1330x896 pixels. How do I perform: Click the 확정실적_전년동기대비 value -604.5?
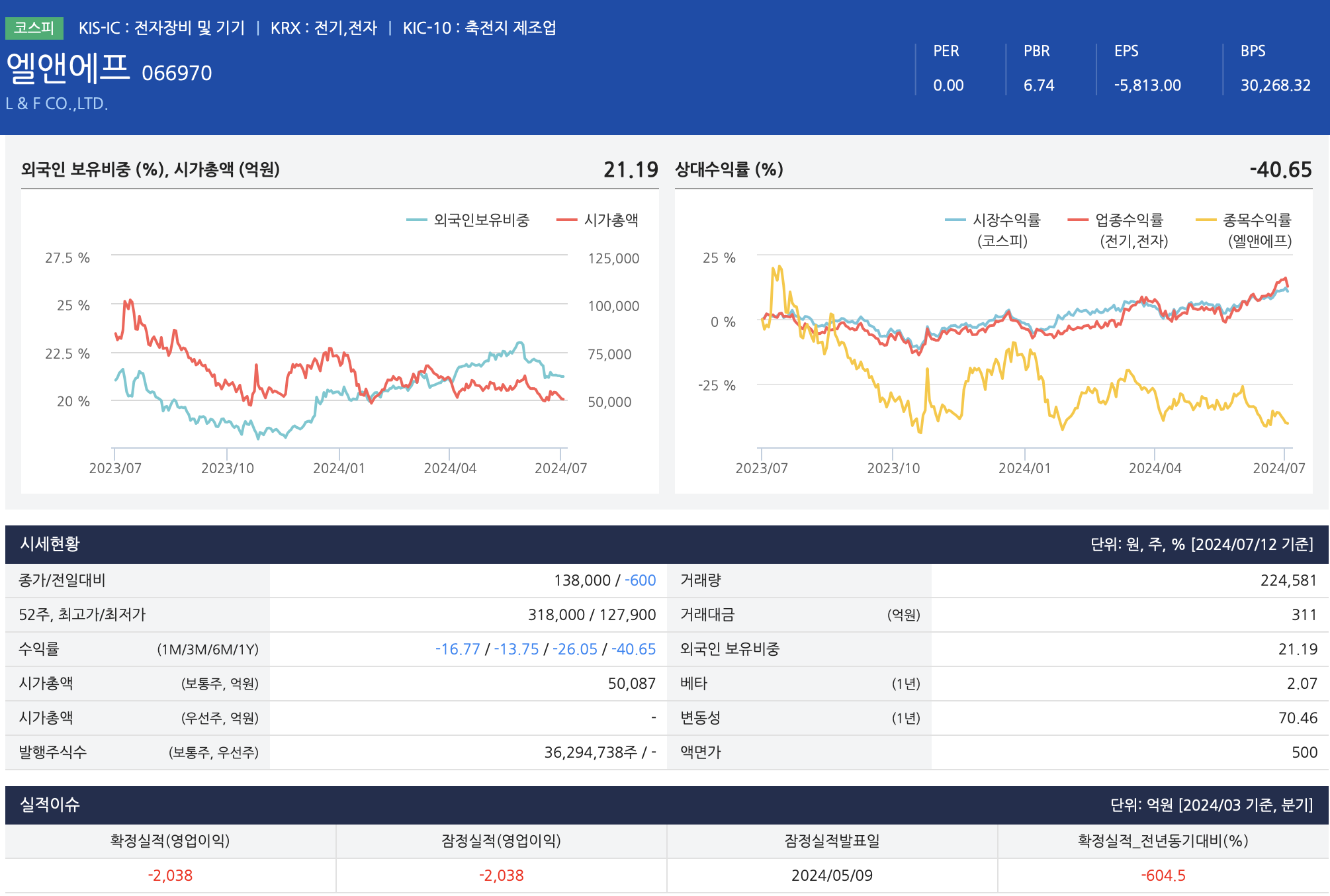[x=1163, y=875]
